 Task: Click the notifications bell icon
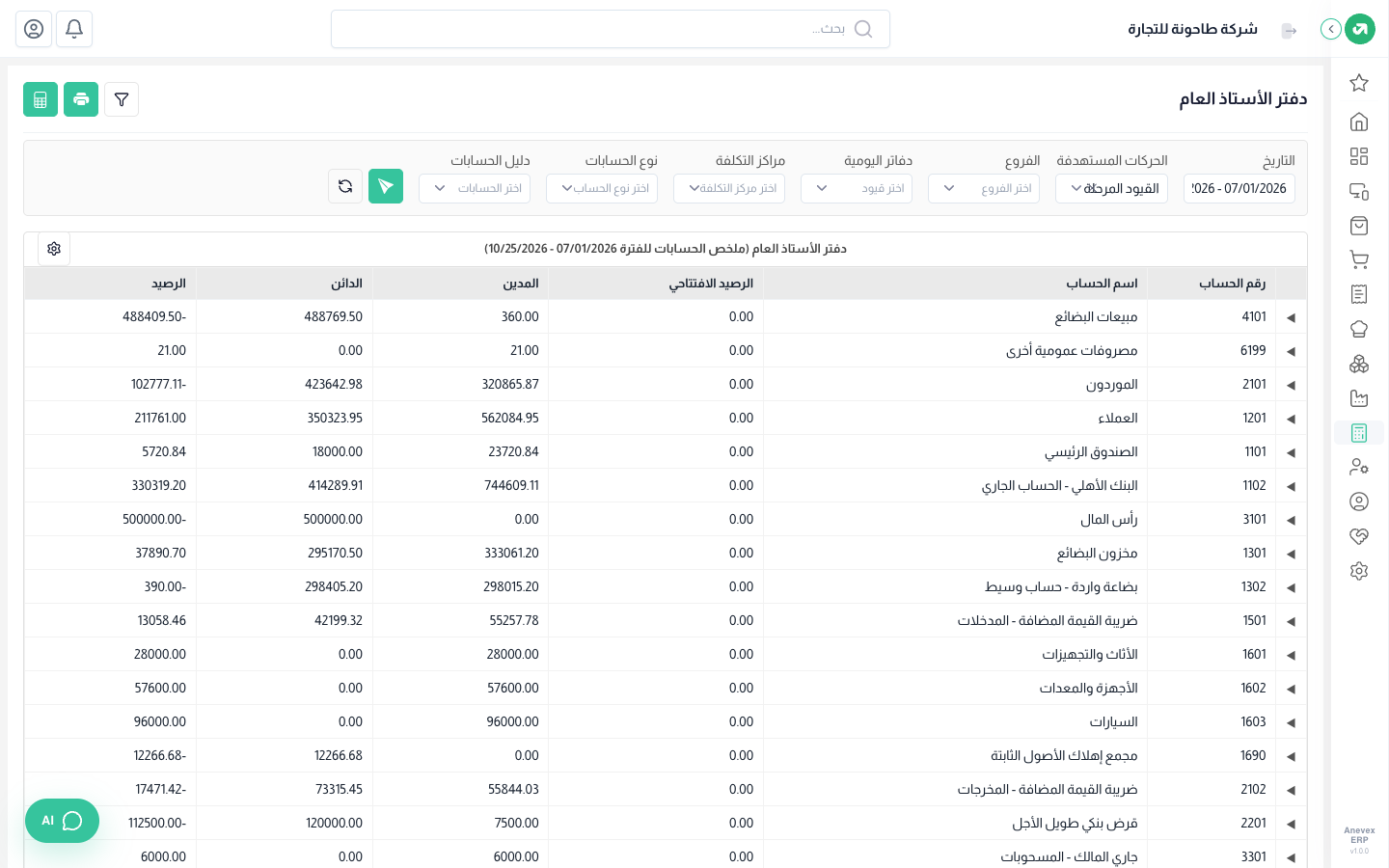pos(74,29)
